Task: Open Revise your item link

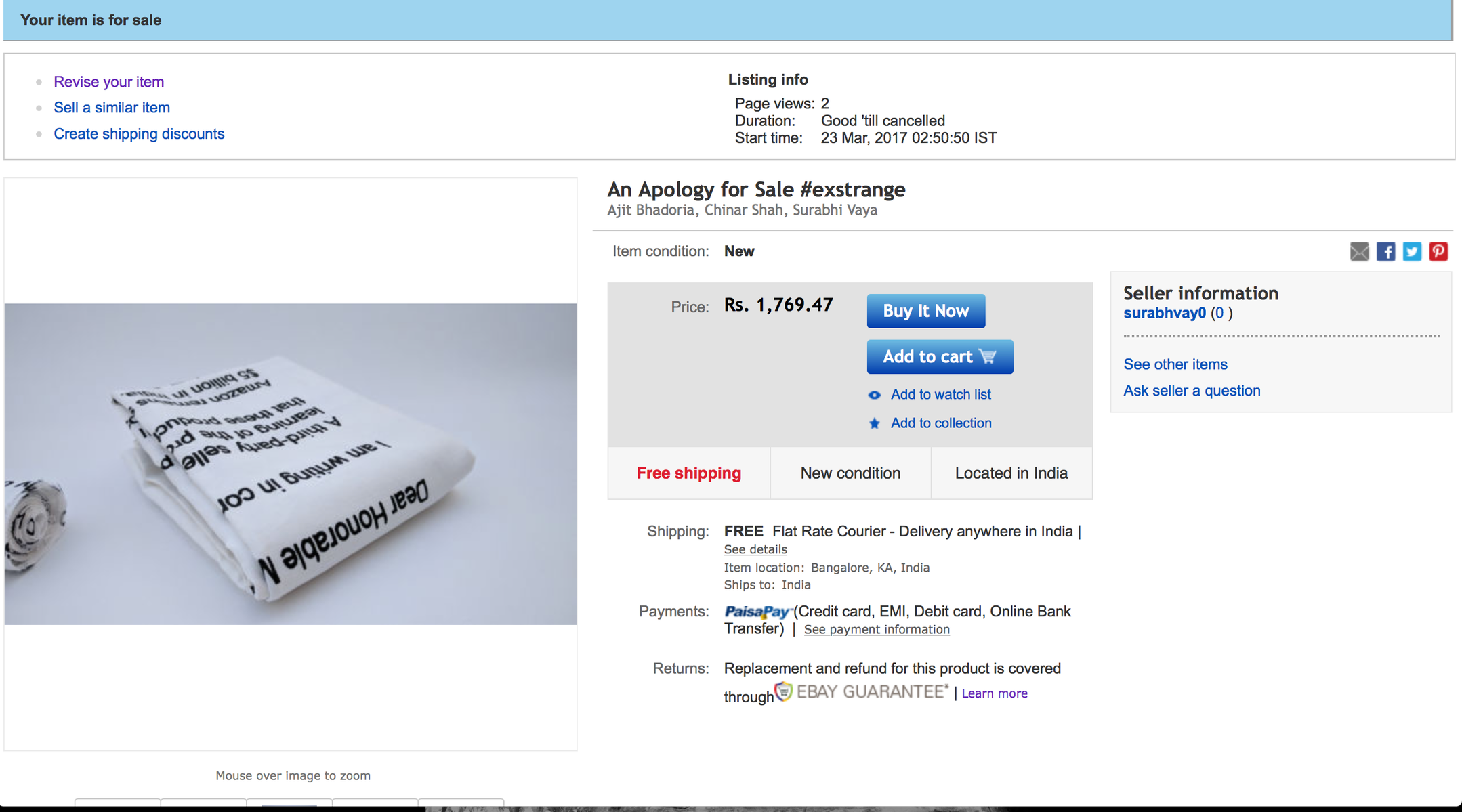Action: coord(109,82)
